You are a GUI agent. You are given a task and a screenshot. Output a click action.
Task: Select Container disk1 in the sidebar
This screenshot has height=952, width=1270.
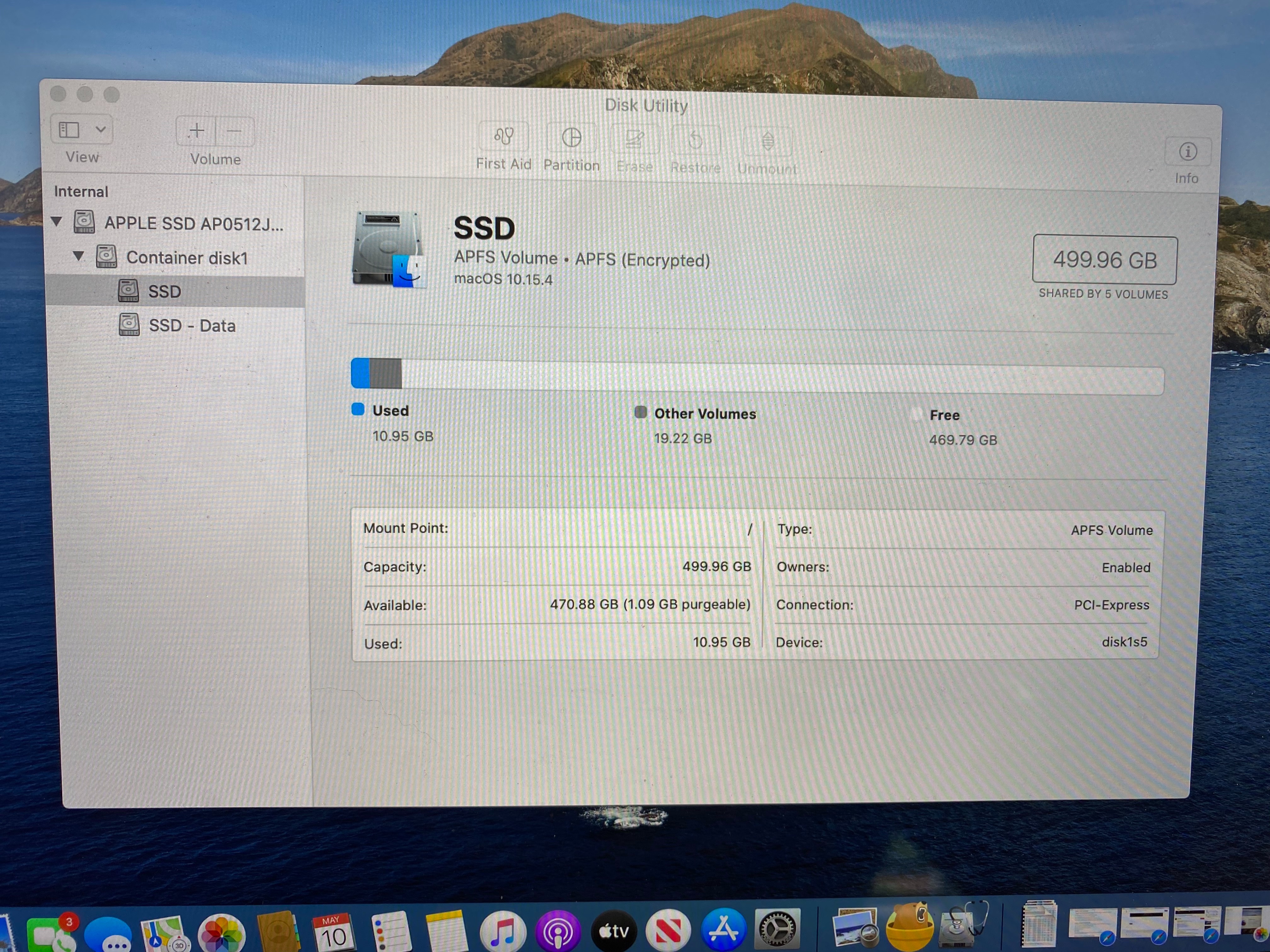click(186, 258)
